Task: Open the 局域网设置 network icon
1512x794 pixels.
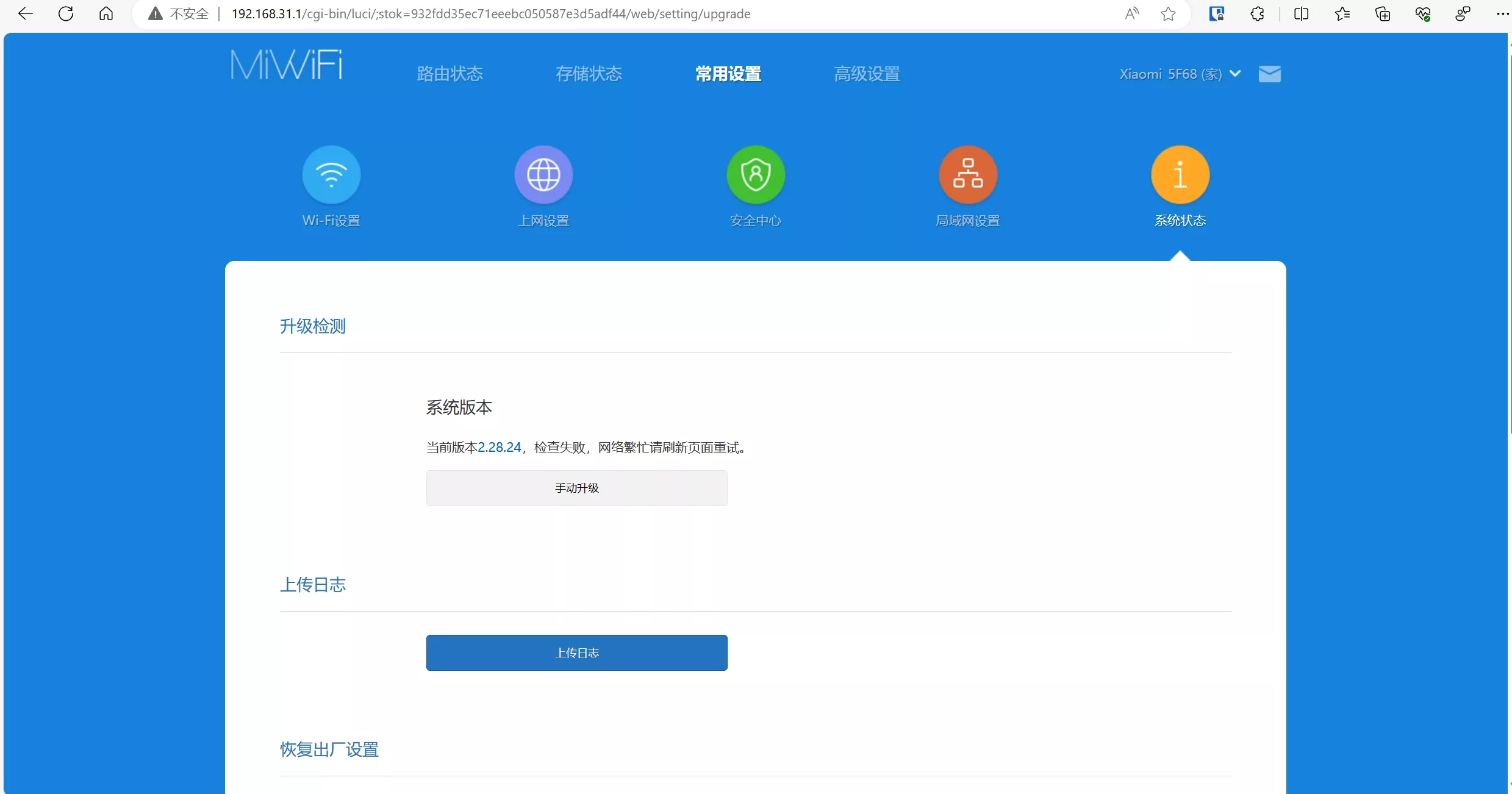Action: pyautogui.click(x=968, y=175)
